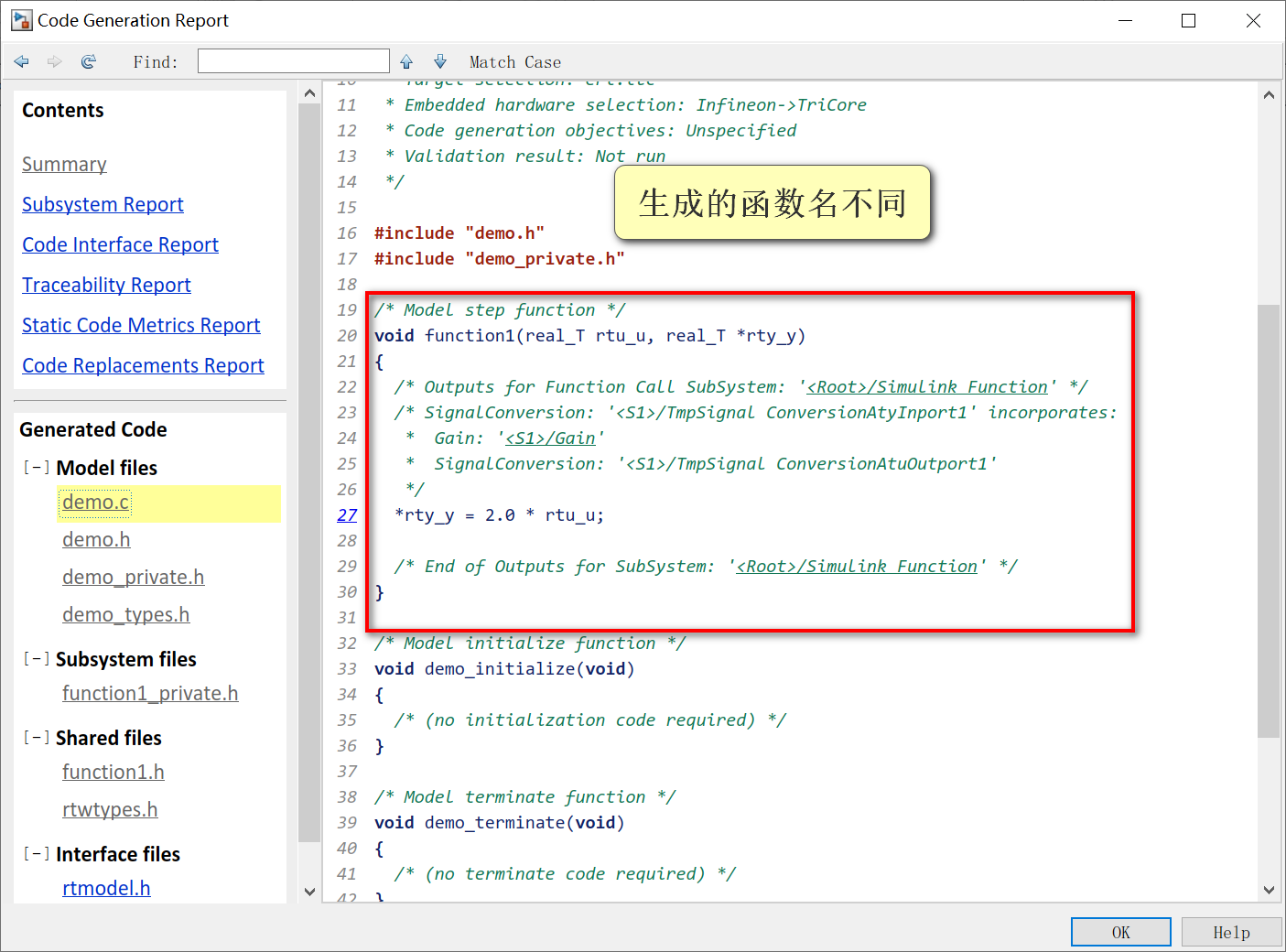Close the Code Generation Report window
This screenshot has height=952, width=1286.
click(1253, 20)
